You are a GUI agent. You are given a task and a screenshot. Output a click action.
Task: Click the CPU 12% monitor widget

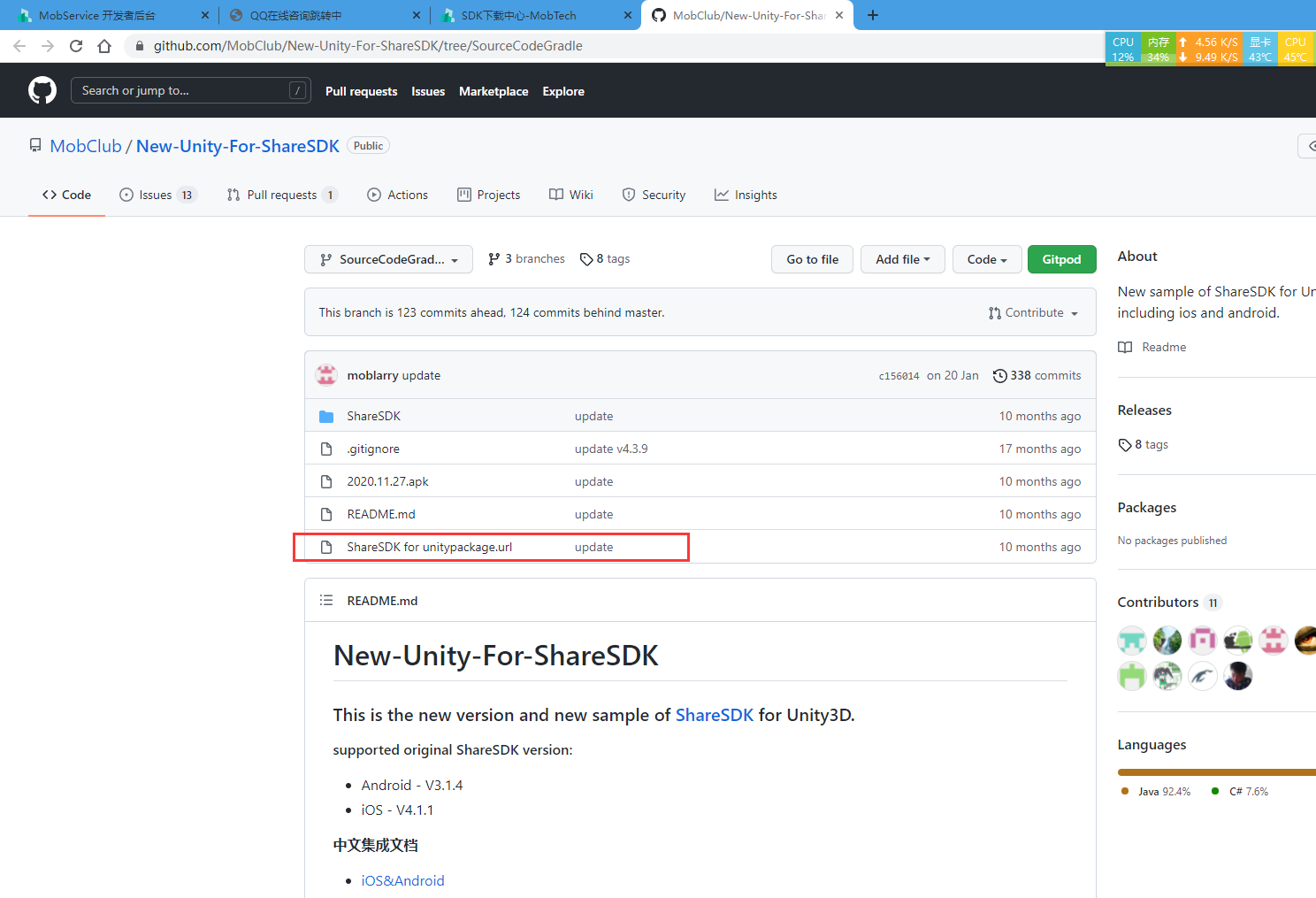coord(1123,49)
